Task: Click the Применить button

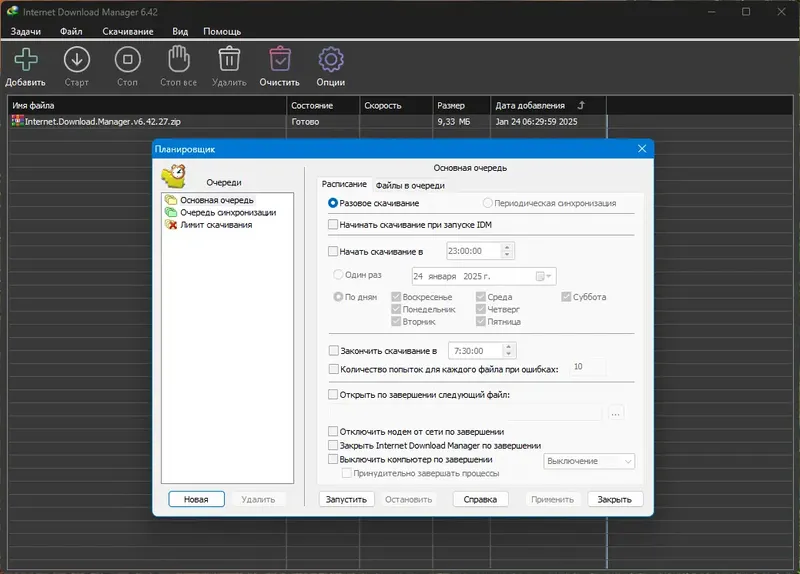Action: click(x=553, y=499)
